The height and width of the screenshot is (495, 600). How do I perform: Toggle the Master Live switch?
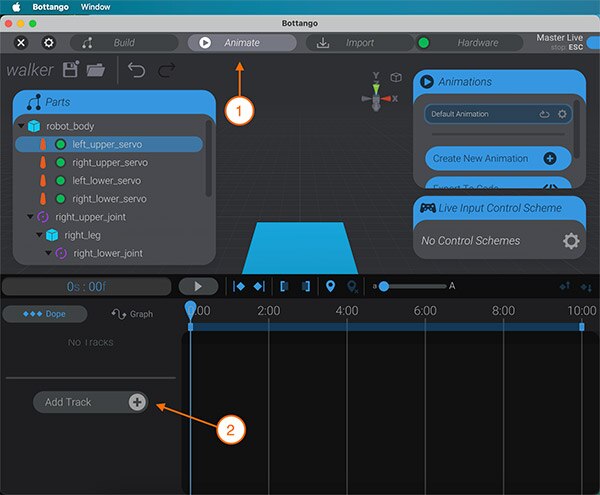coord(592,43)
